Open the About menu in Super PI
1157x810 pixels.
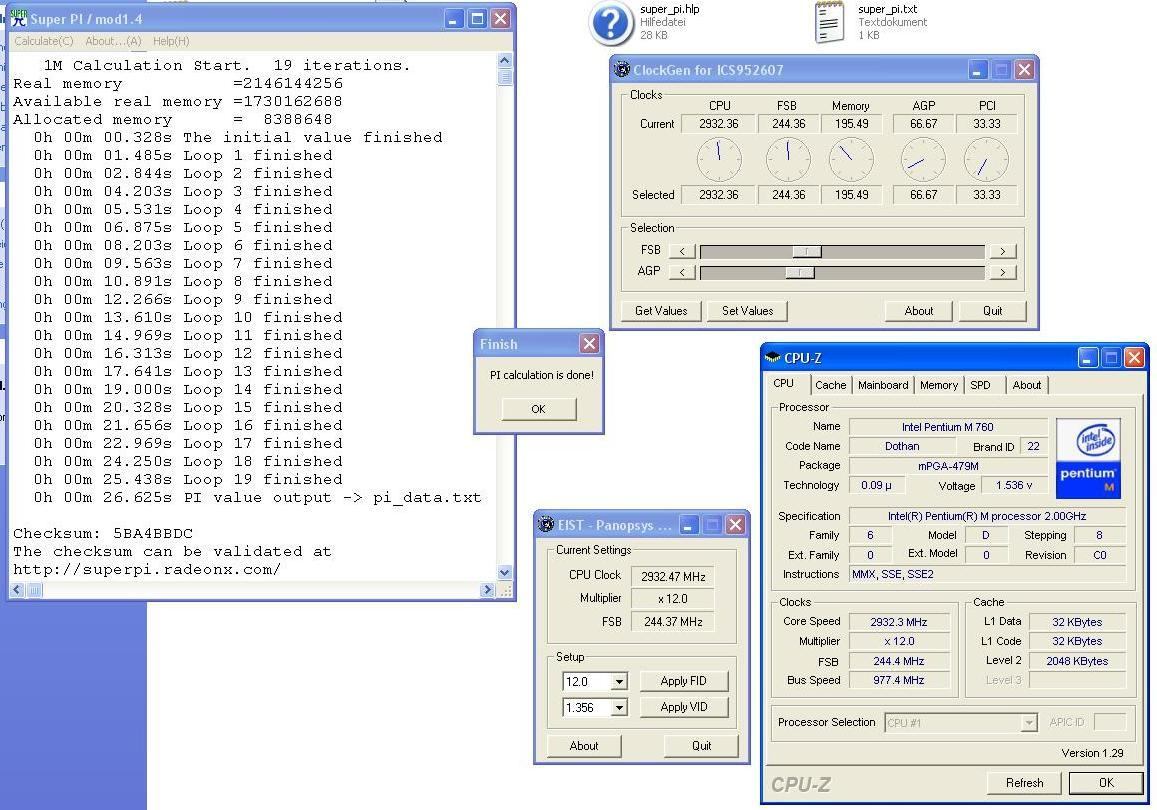[x=113, y=41]
